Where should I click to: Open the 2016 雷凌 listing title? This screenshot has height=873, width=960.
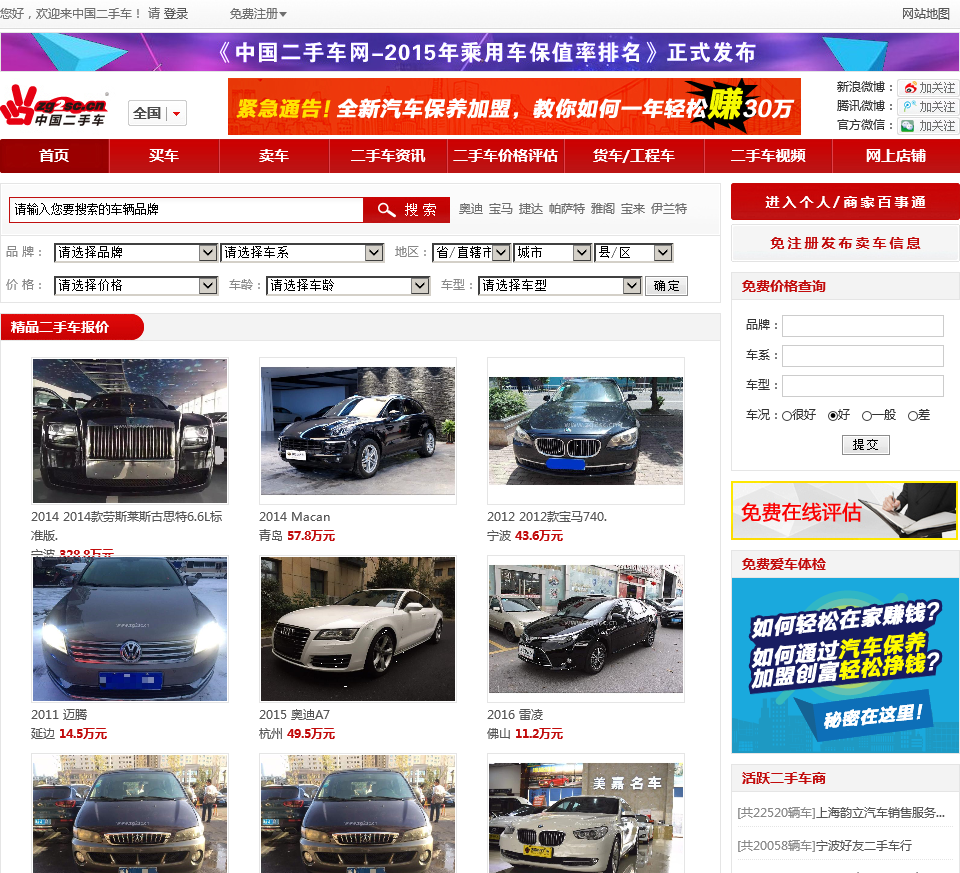[x=515, y=715]
